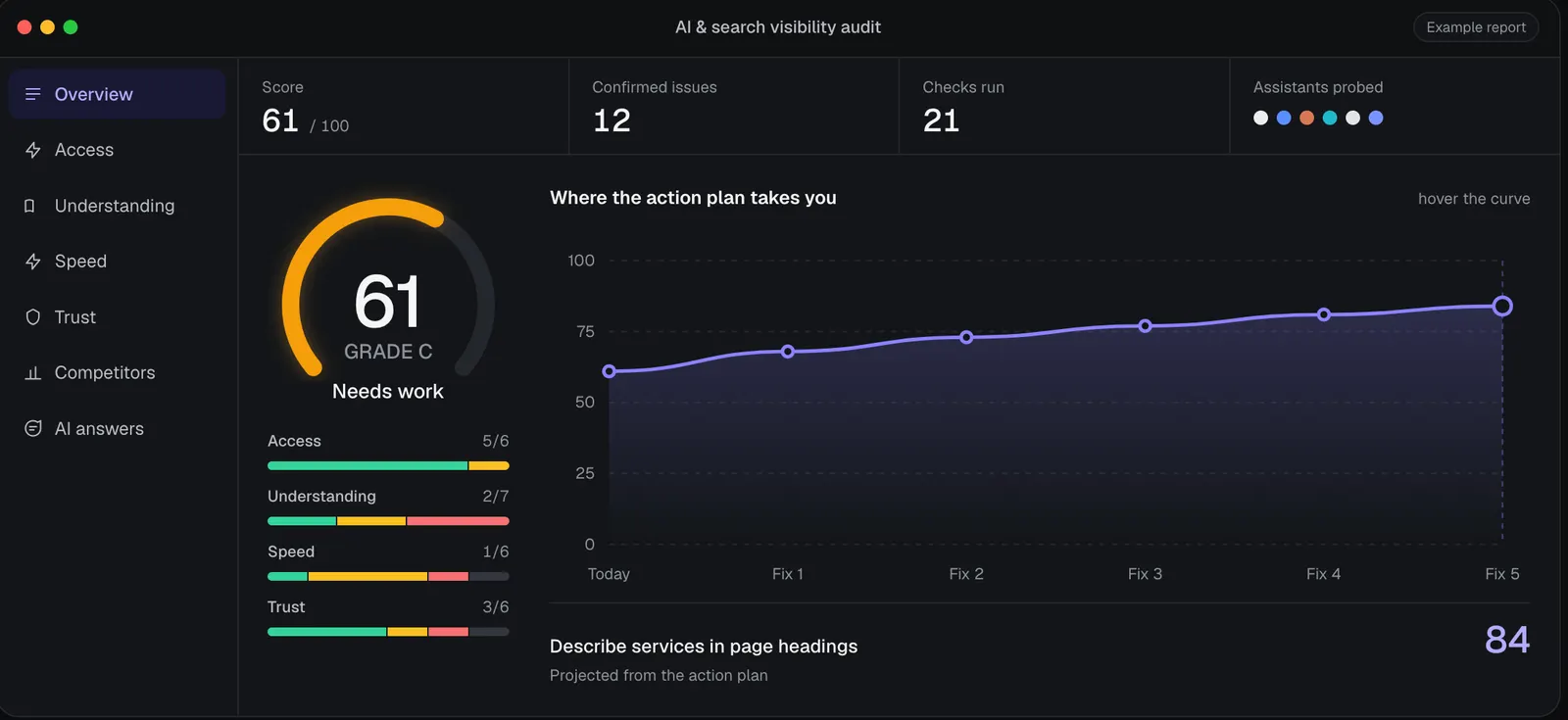
Task: Click the projected score 84
Action: tap(1507, 640)
